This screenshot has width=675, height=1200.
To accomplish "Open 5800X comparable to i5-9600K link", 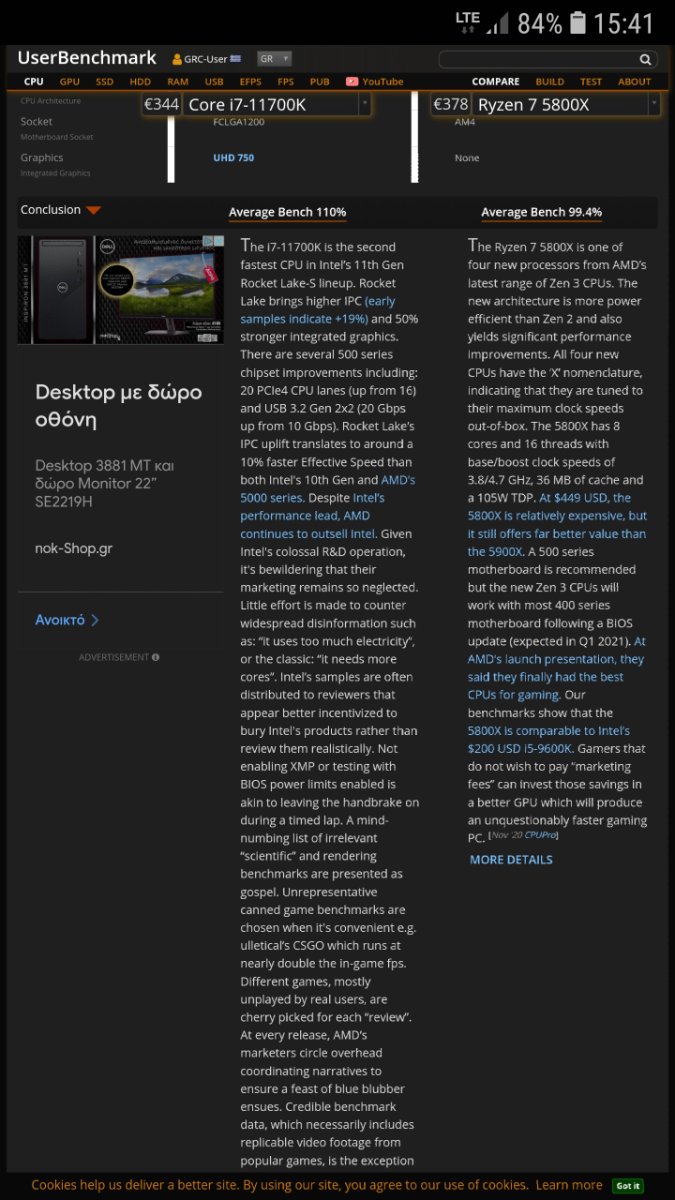I will tap(549, 739).
